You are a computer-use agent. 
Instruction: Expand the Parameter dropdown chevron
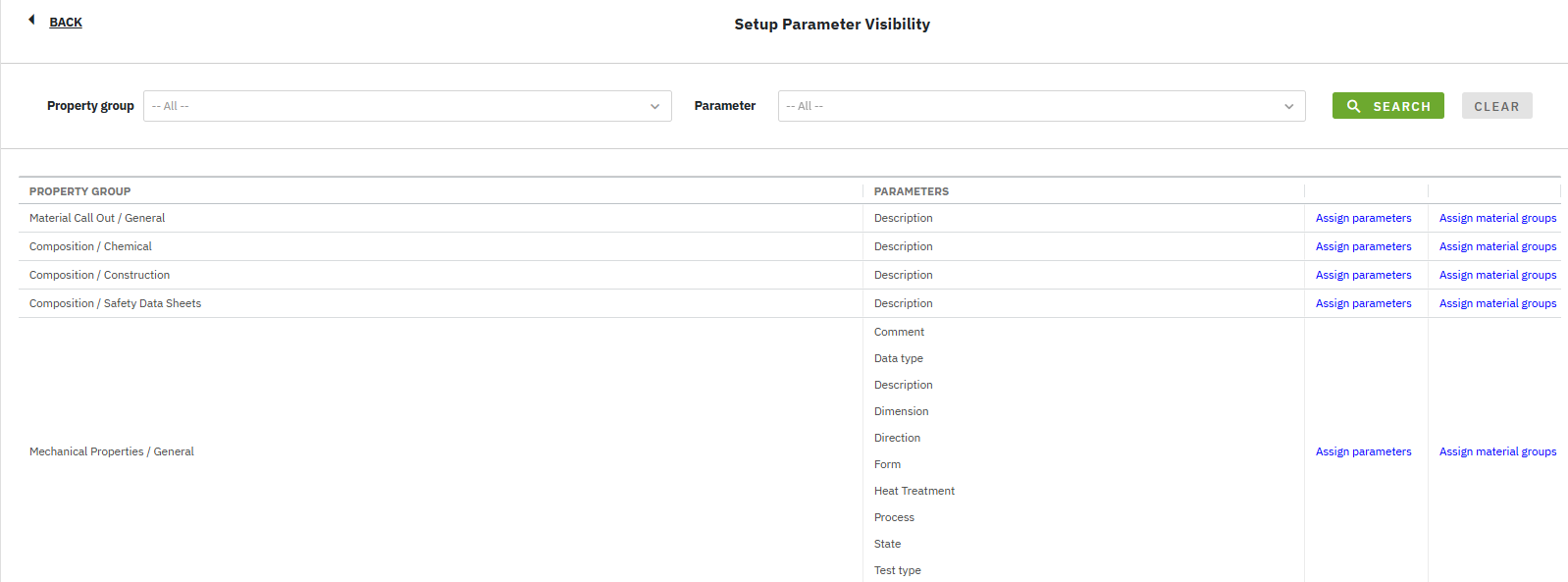[1288, 106]
